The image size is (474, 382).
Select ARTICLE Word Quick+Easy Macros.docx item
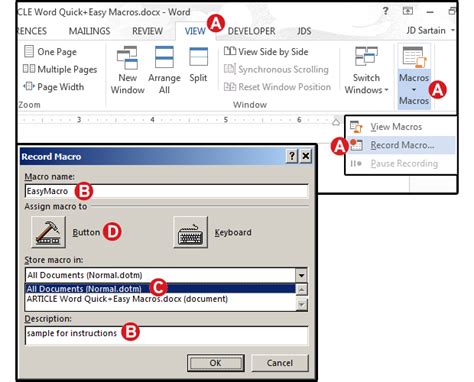tap(160, 299)
